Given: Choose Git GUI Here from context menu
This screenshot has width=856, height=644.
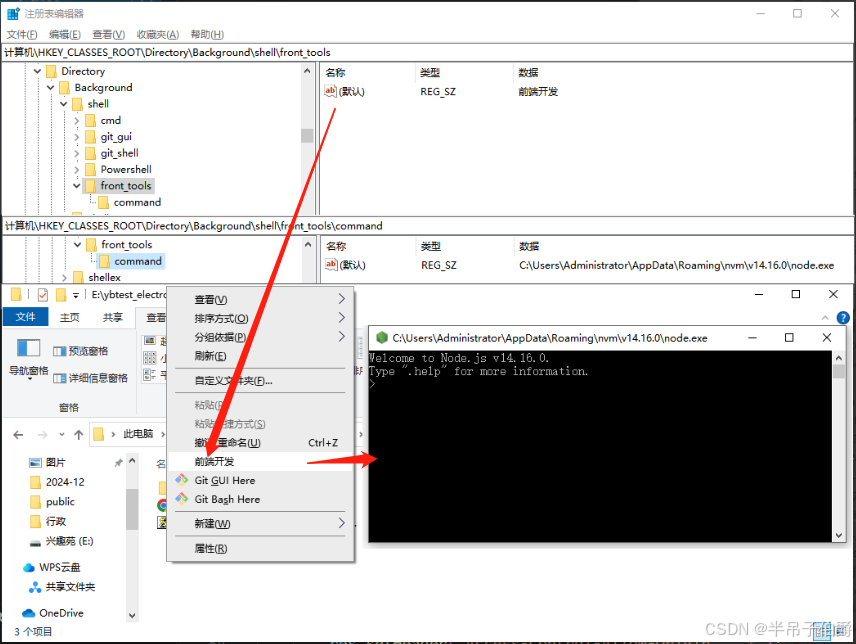Looking at the screenshot, I should (260, 480).
